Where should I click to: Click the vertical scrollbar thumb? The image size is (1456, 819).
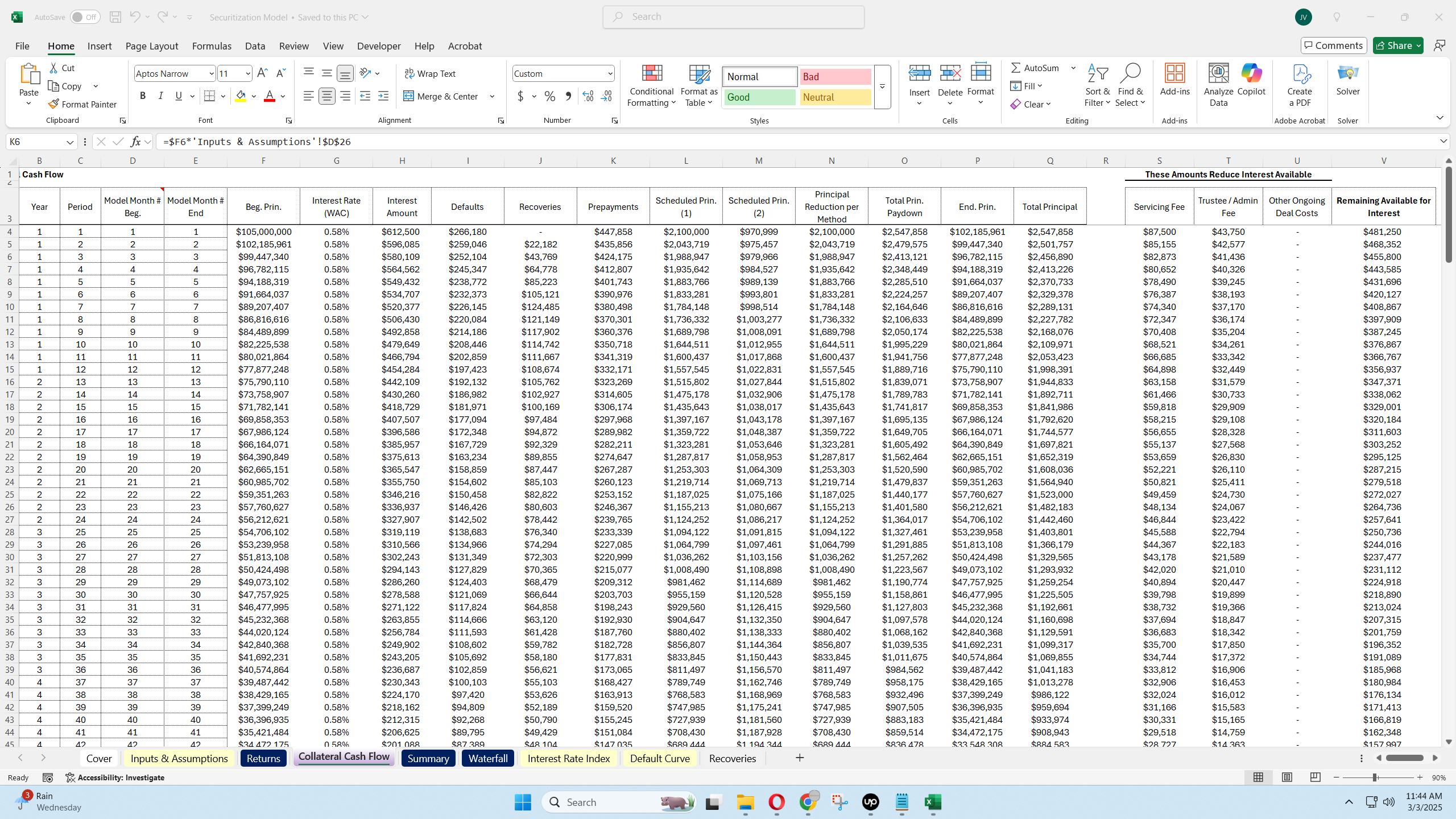(1449, 214)
